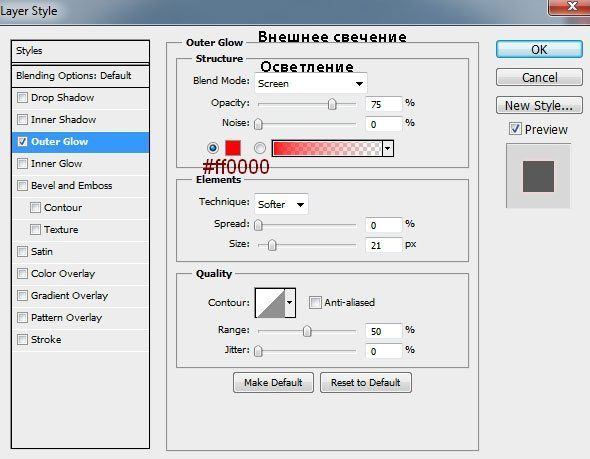Uncheck the Preview checkbox
Viewport: 590px width, 459px height.
[x=515, y=129]
